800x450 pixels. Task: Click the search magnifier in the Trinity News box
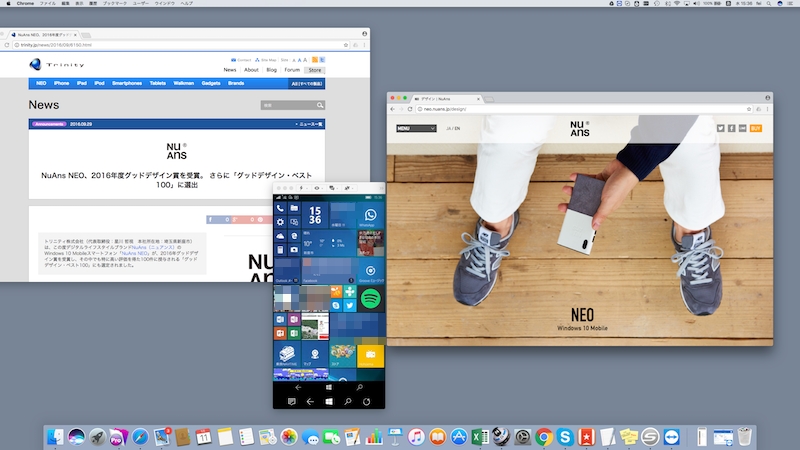tap(321, 105)
